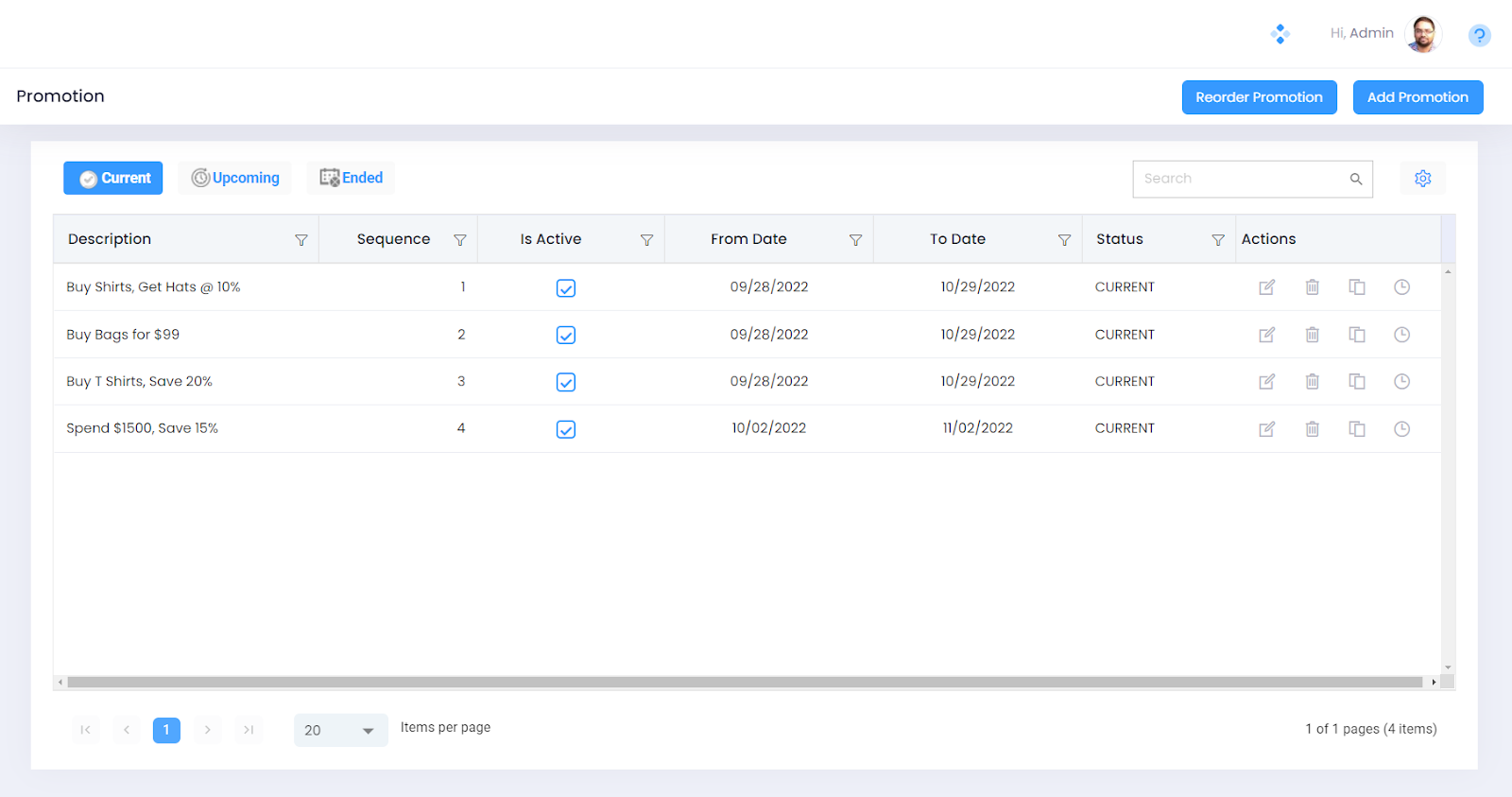Open the From Date column filter
Screen dimensions: 1512x797
pos(855,240)
